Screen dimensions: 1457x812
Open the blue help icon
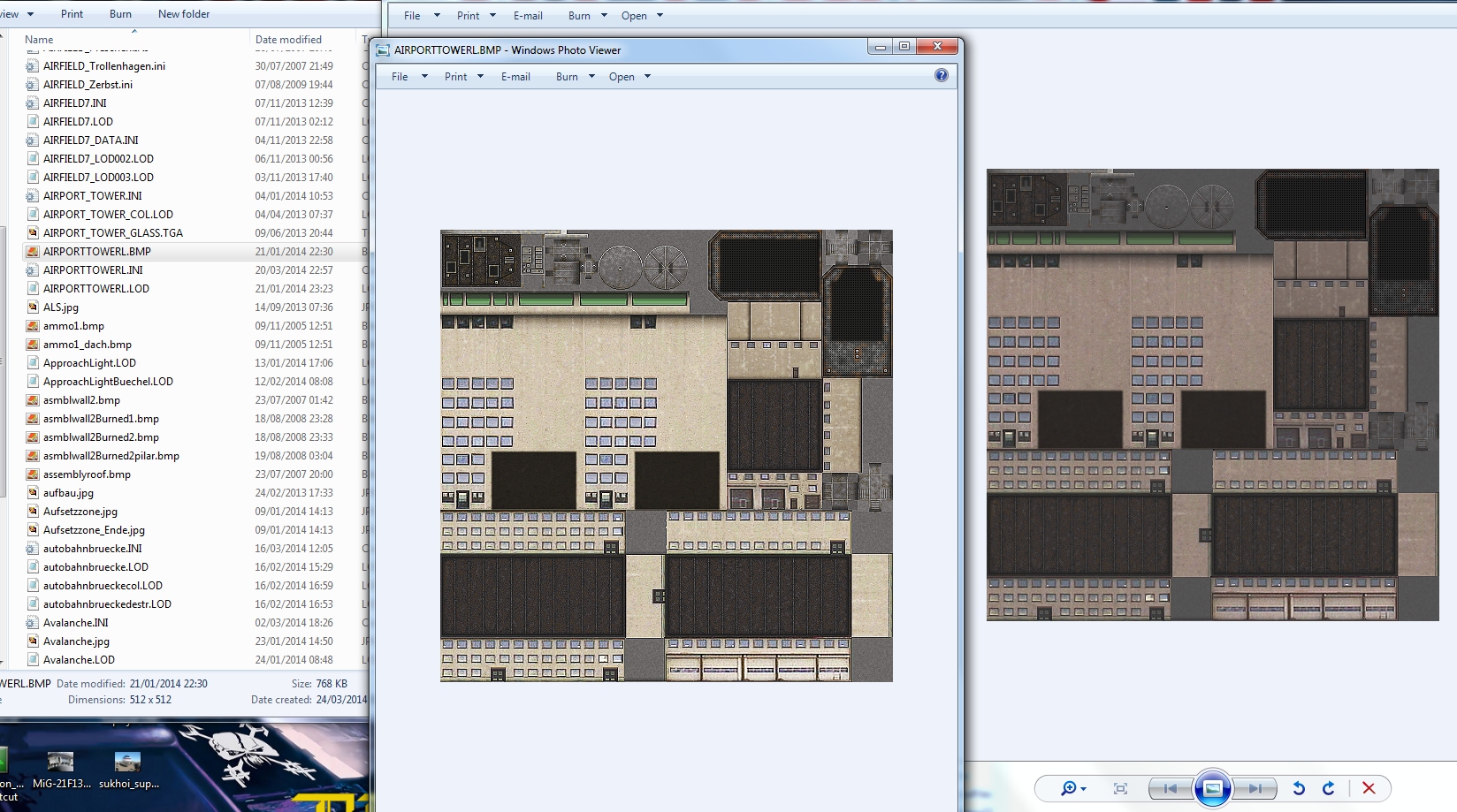[x=942, y=75]
